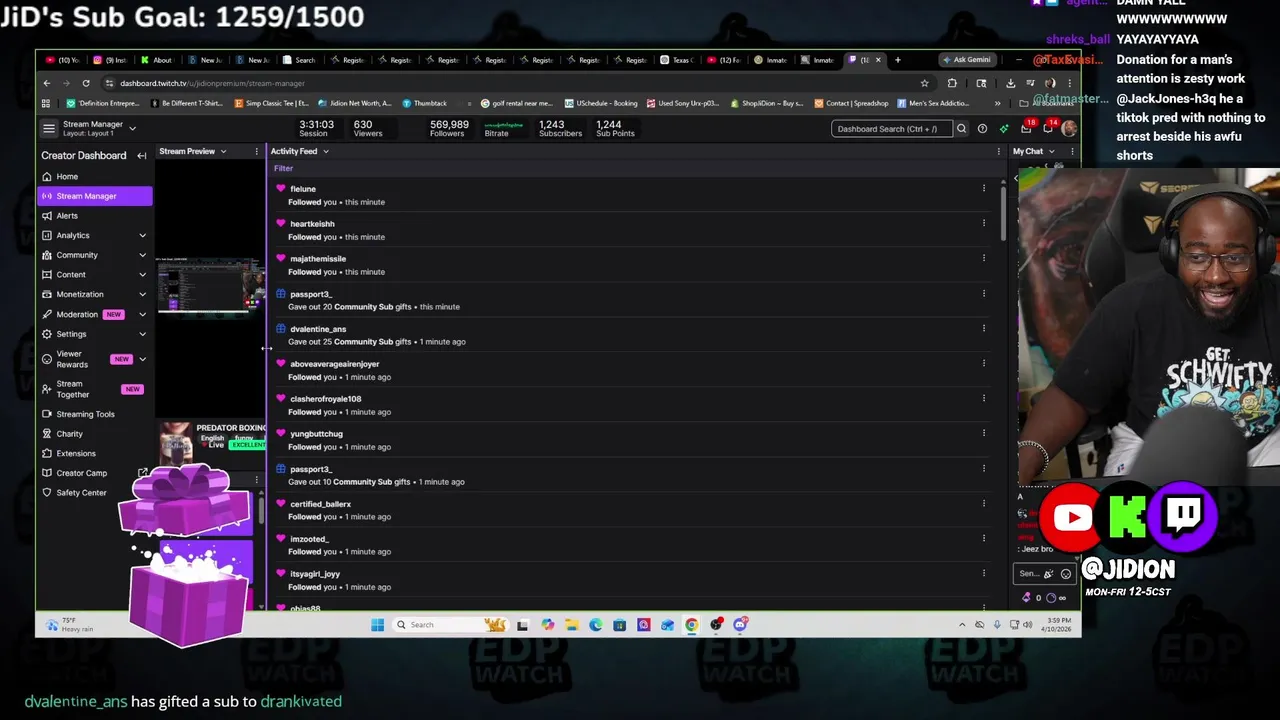Open options for yungbuttchug follow event
The height and width of the screenshot is (720, 1280).
point(983,433)
